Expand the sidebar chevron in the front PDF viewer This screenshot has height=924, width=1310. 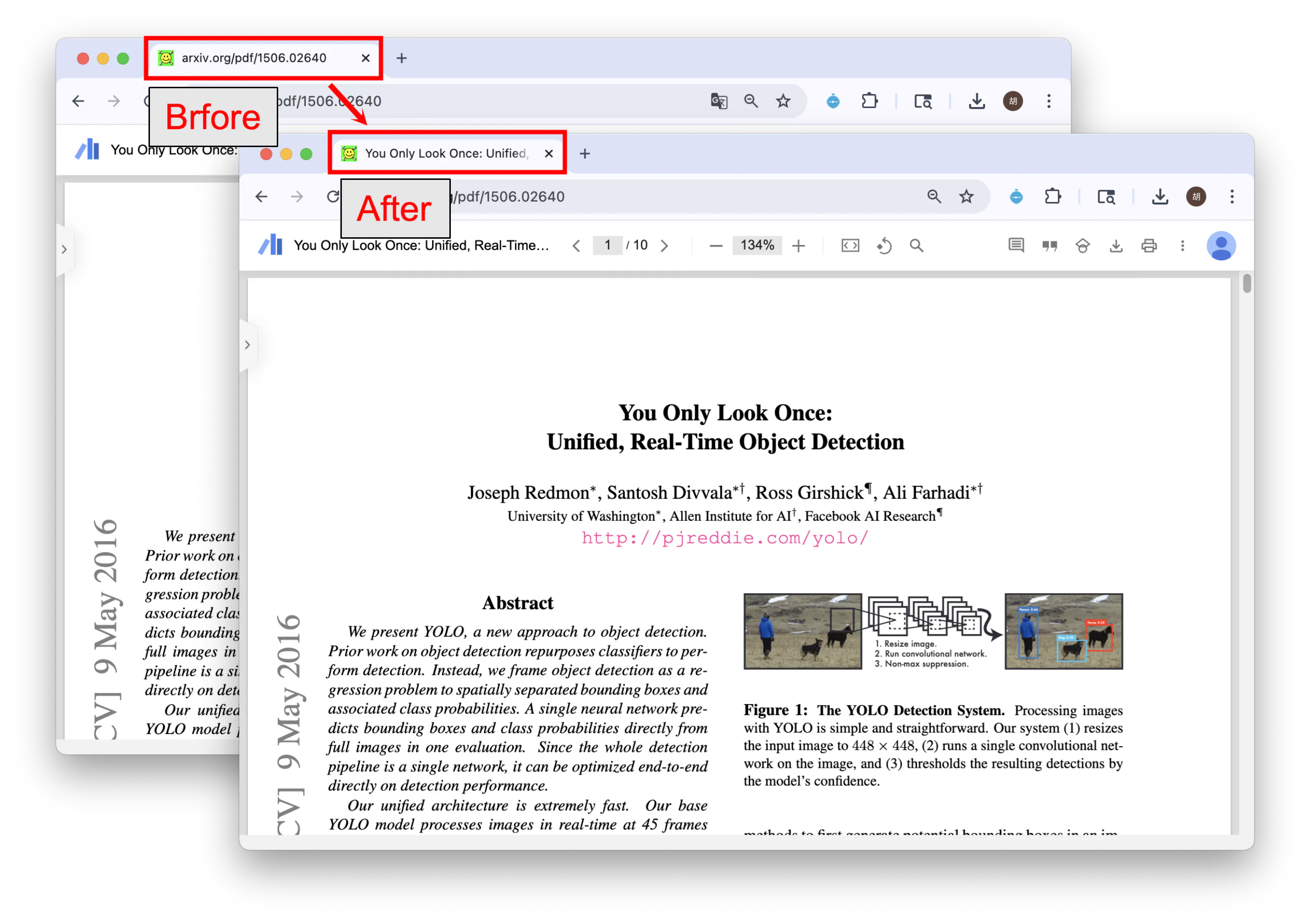(247, 345)
